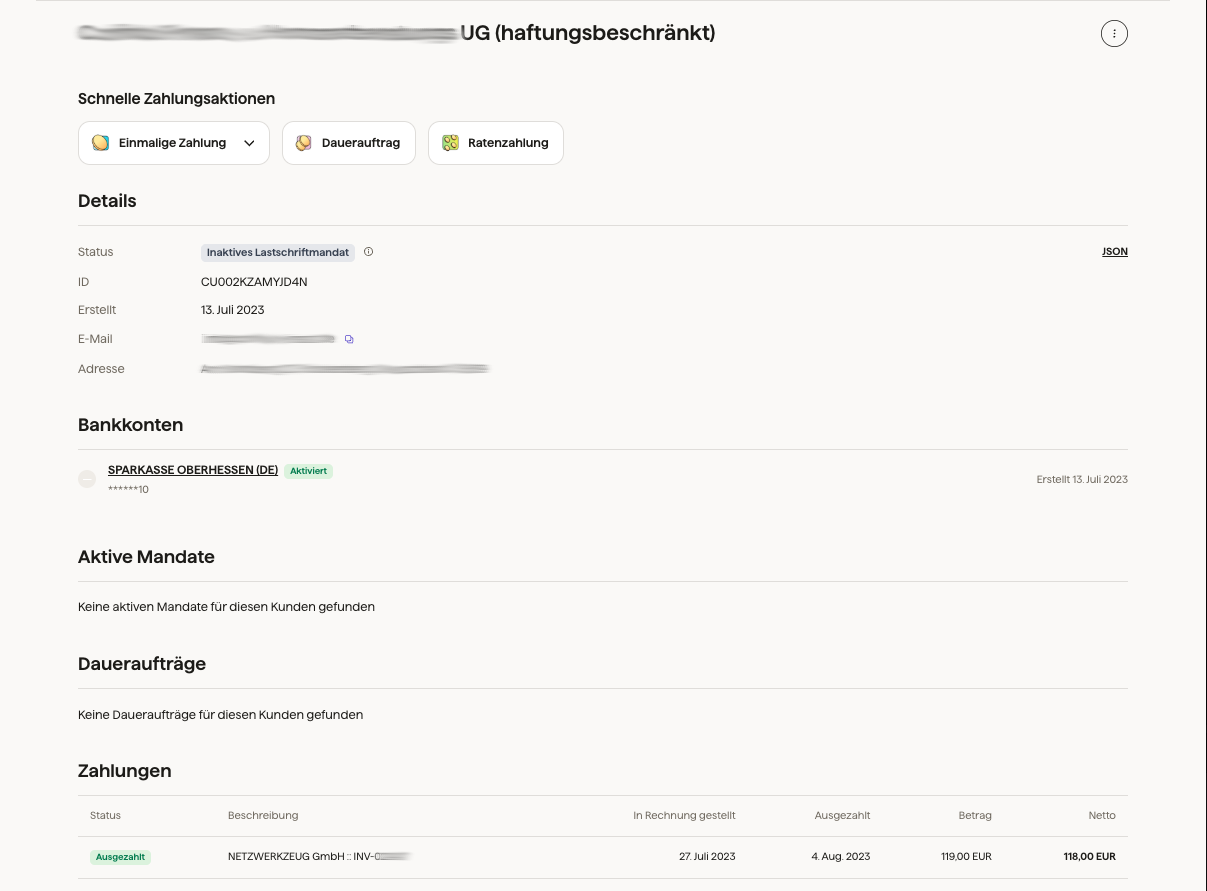Screen dimensions: 1207x891
Task: Click the Beschreibung column header
Action: tap(263, 816)
